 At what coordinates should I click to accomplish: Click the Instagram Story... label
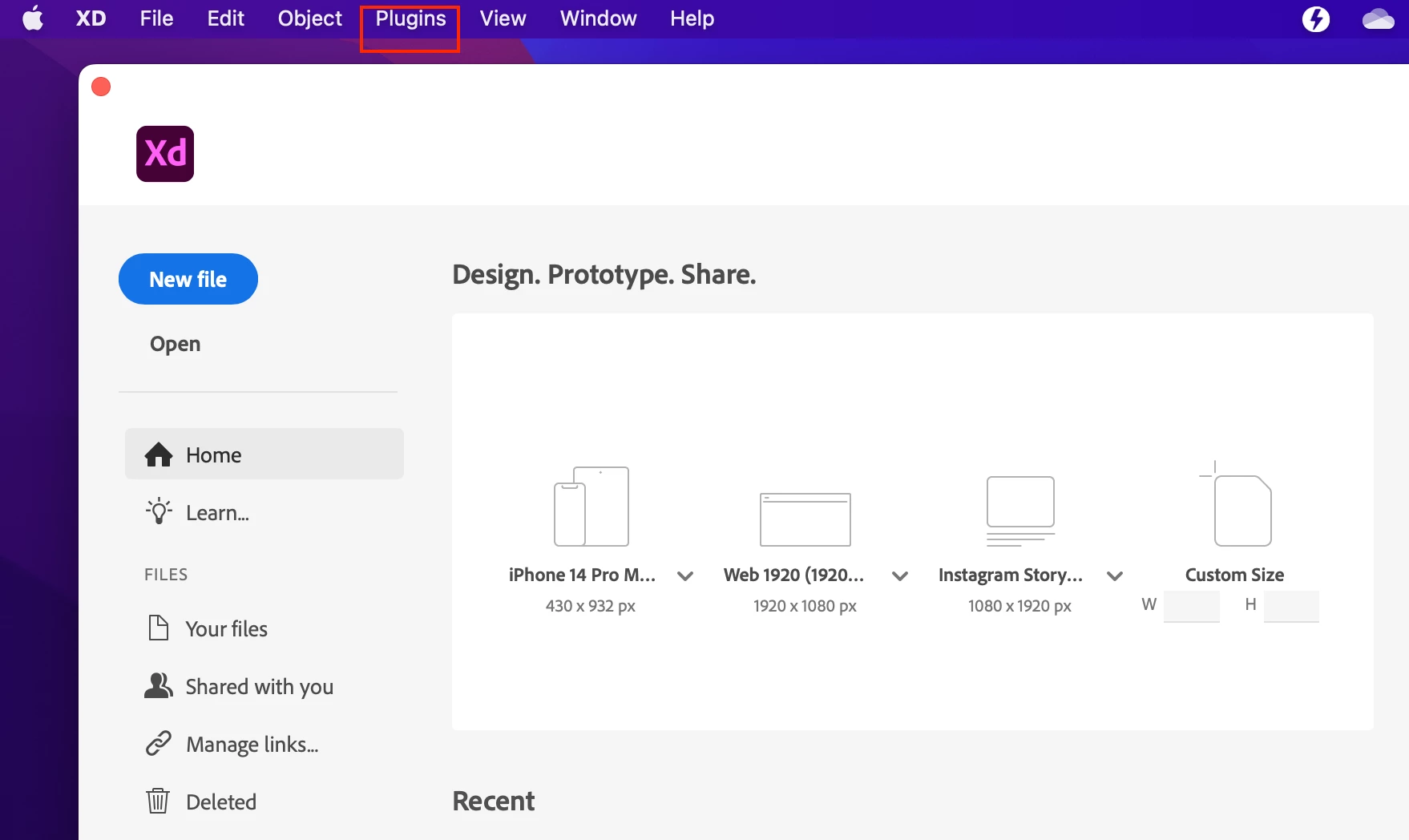coord(1010,575)
